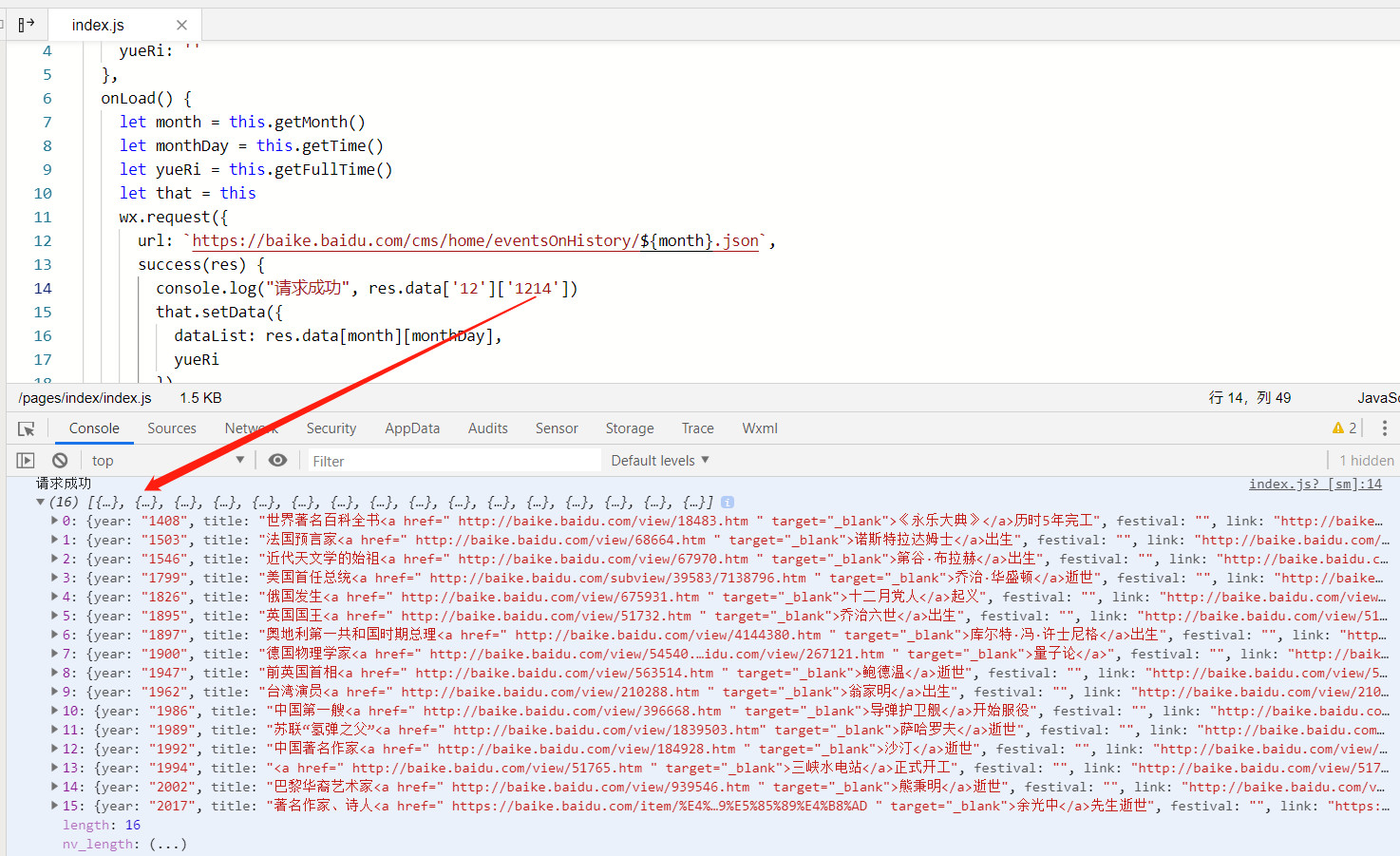The width and height of the screenshot is (1400, 856).
Task: Expand array item 1 year 1503
Action: [x=54, y=540]
